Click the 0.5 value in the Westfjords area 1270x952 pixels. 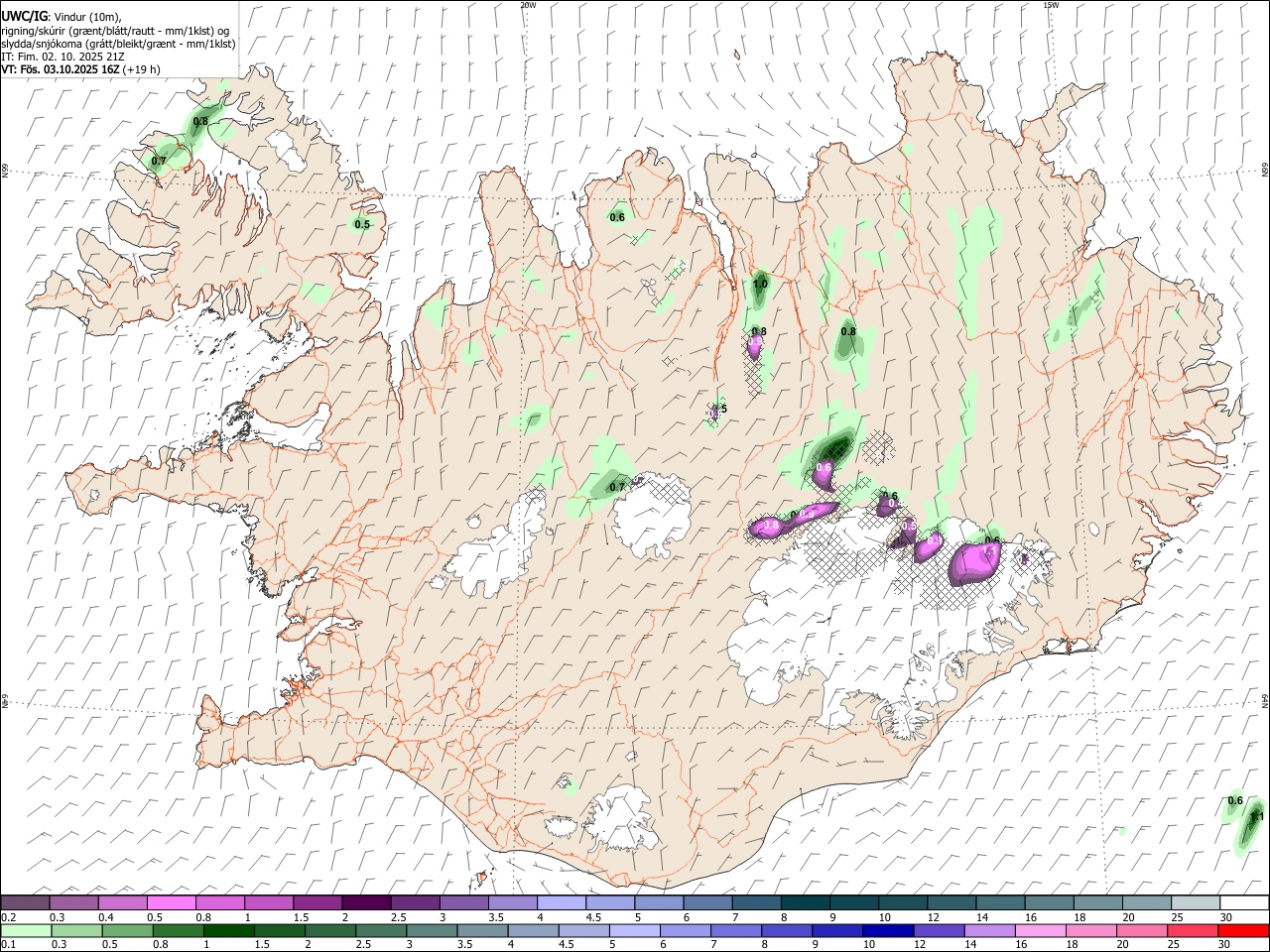coord(362,225)
